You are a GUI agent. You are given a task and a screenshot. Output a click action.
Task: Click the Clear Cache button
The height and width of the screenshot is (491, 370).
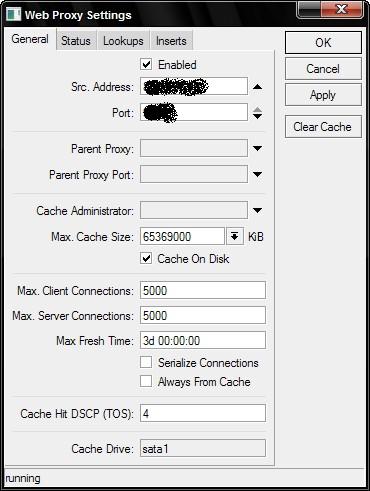click(x=323, y=127)
